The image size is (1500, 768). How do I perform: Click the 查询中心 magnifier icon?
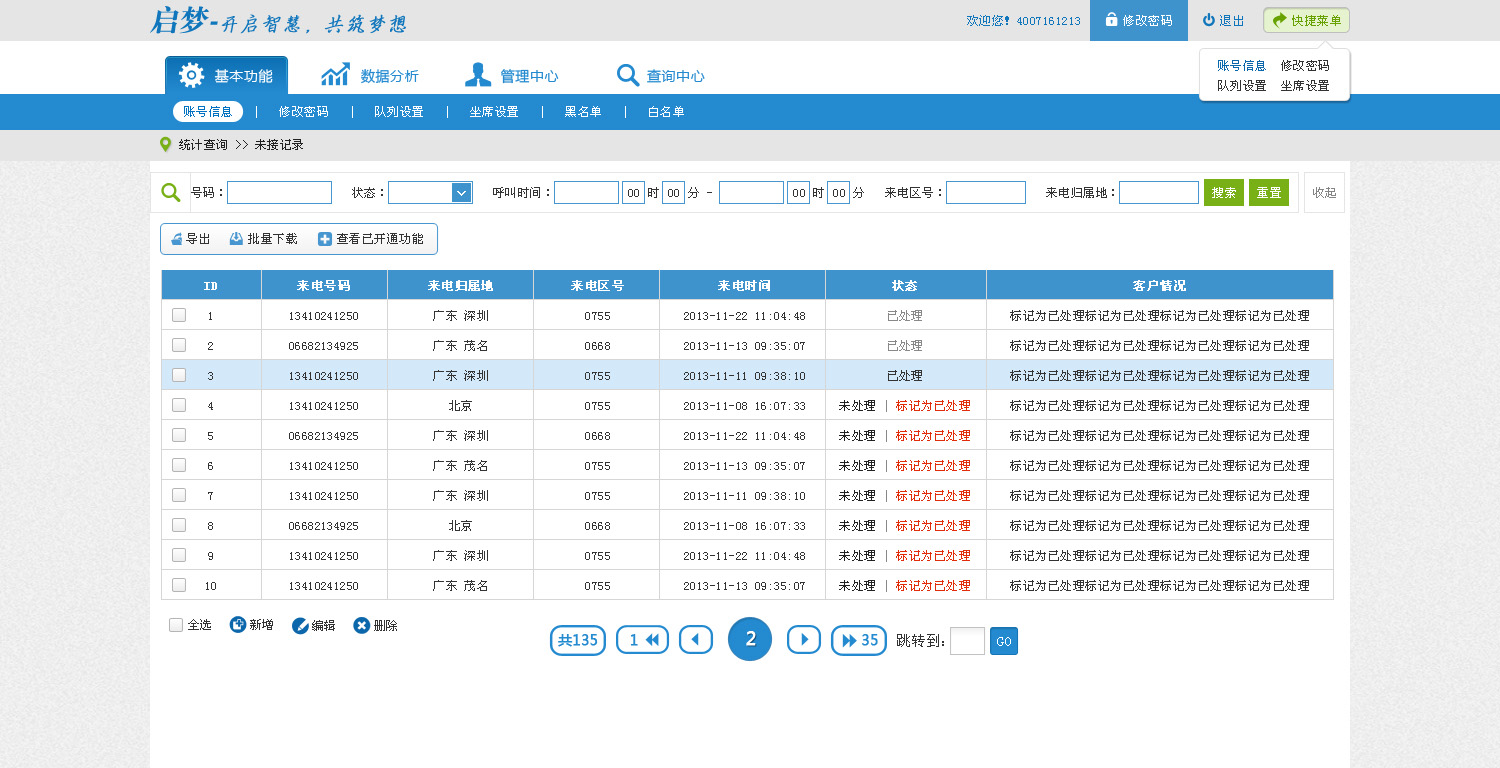628,75
